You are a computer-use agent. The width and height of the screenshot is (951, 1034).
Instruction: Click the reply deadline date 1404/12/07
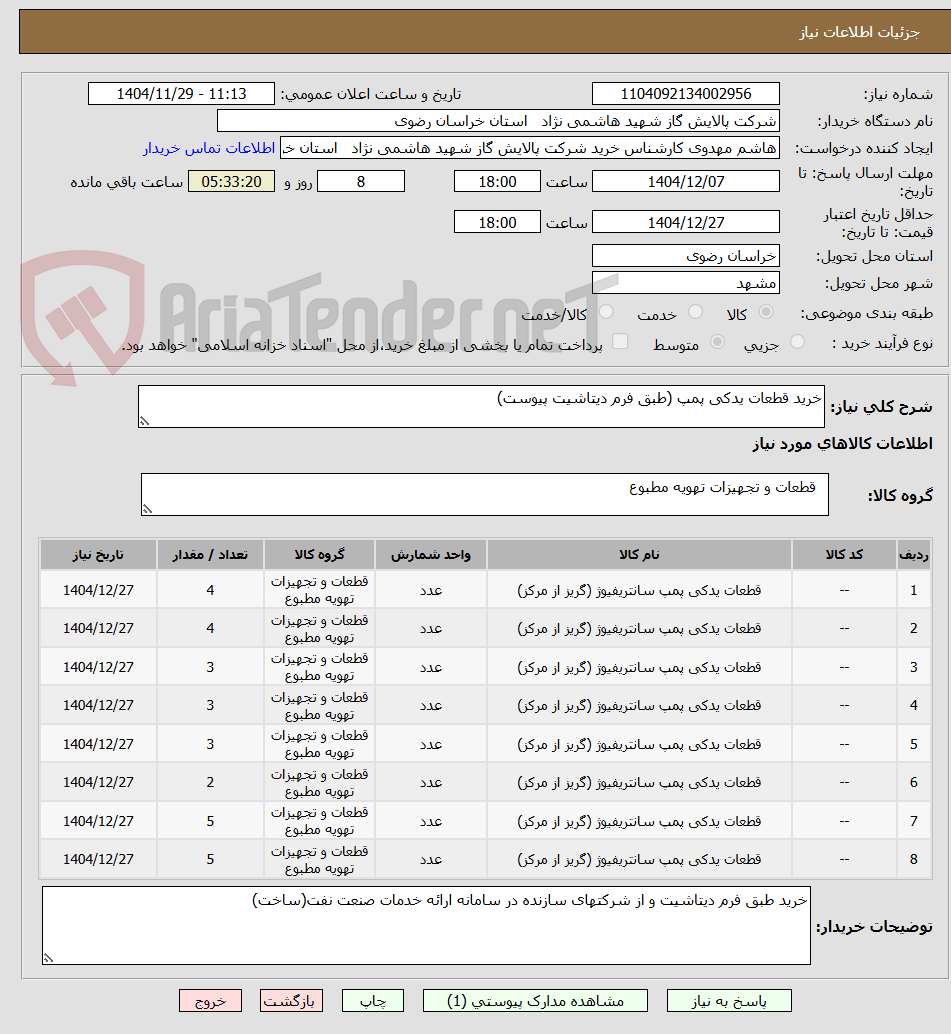(x=686, y=181)
